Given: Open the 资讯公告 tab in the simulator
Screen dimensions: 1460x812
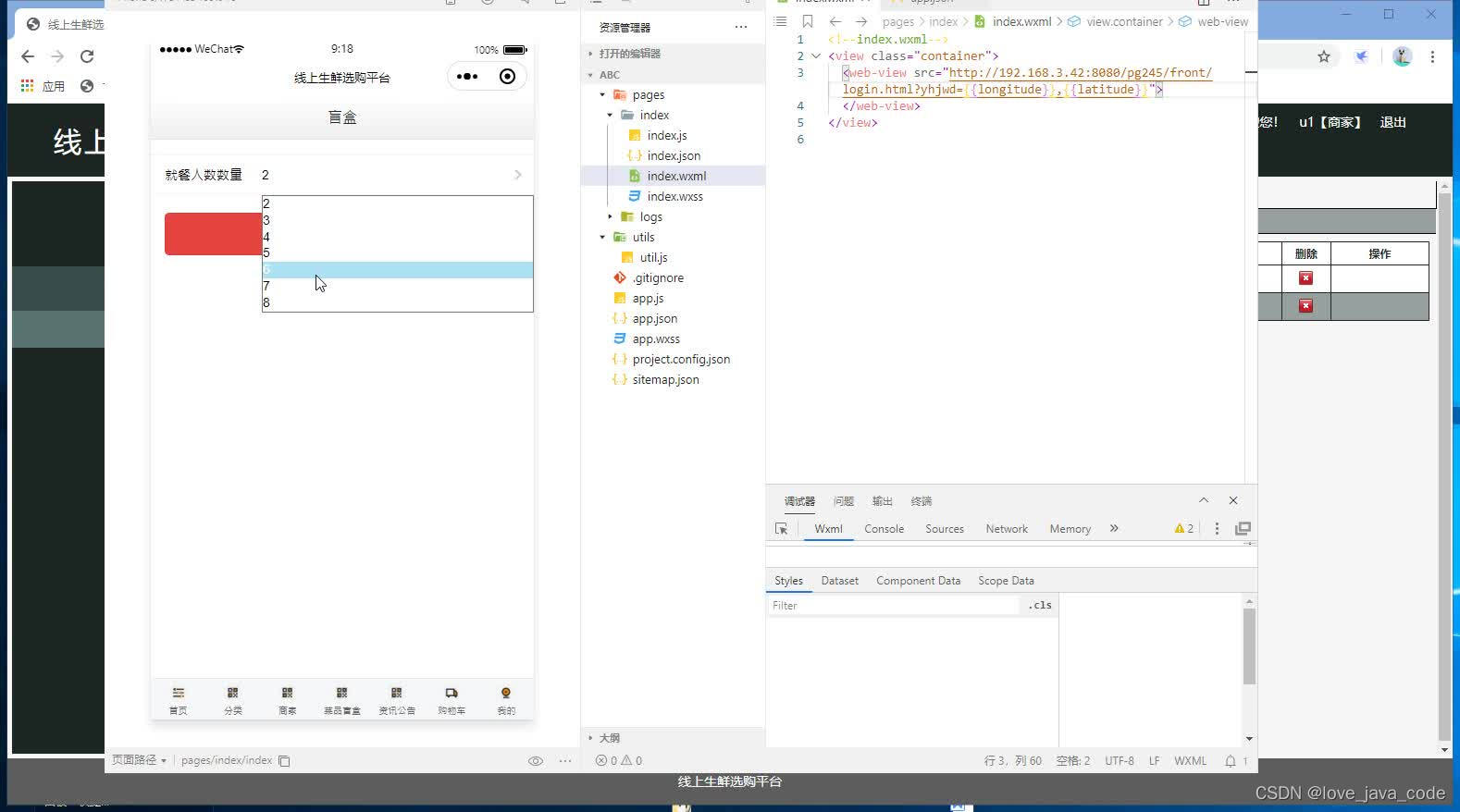Looking at the screenshot, I should click(x=397, y=701).
